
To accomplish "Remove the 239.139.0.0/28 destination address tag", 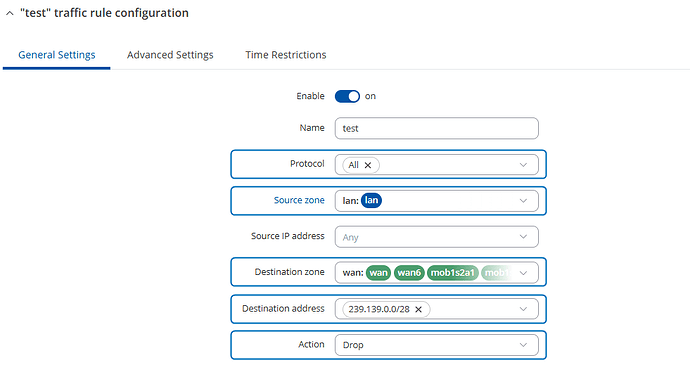I will coord(418,310).
